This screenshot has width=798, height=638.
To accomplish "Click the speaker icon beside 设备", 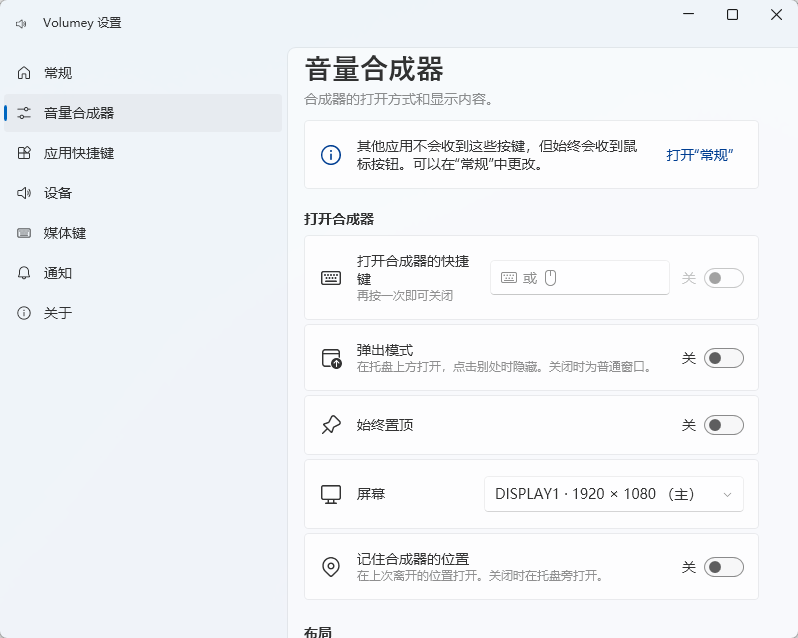I will (24, 193).
